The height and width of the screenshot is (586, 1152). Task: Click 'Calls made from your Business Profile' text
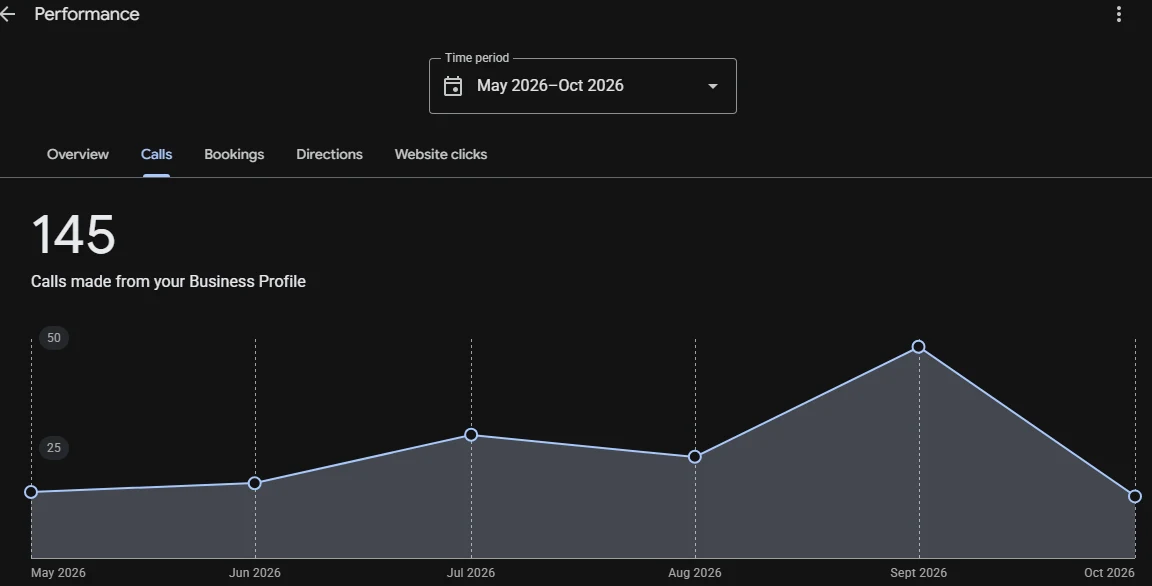pos(168,281)
